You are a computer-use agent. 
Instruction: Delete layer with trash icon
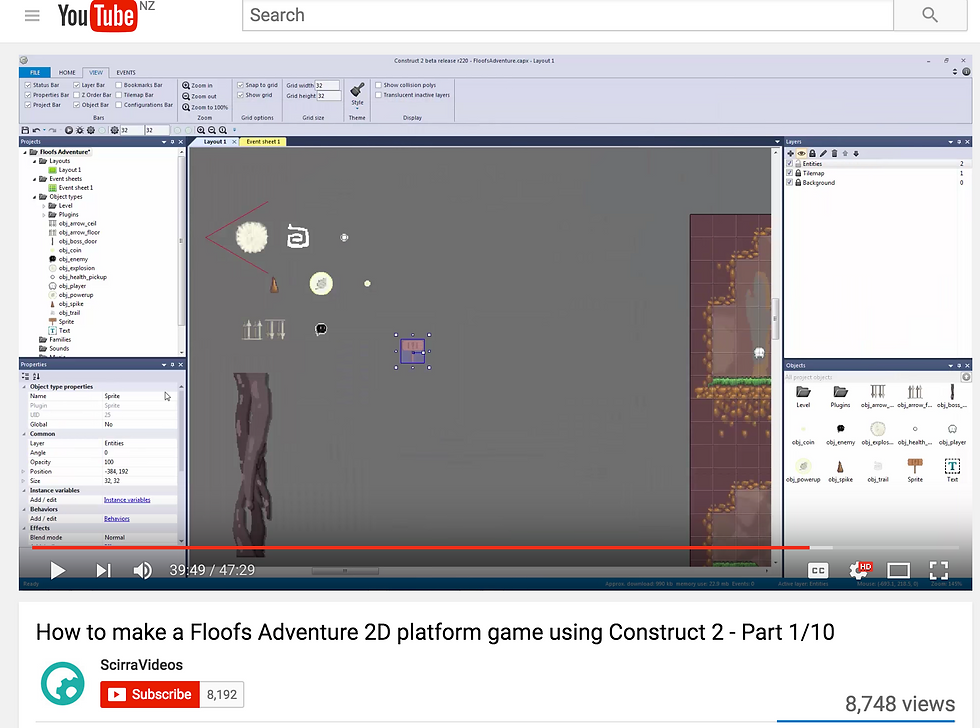[x=834, y=153]
